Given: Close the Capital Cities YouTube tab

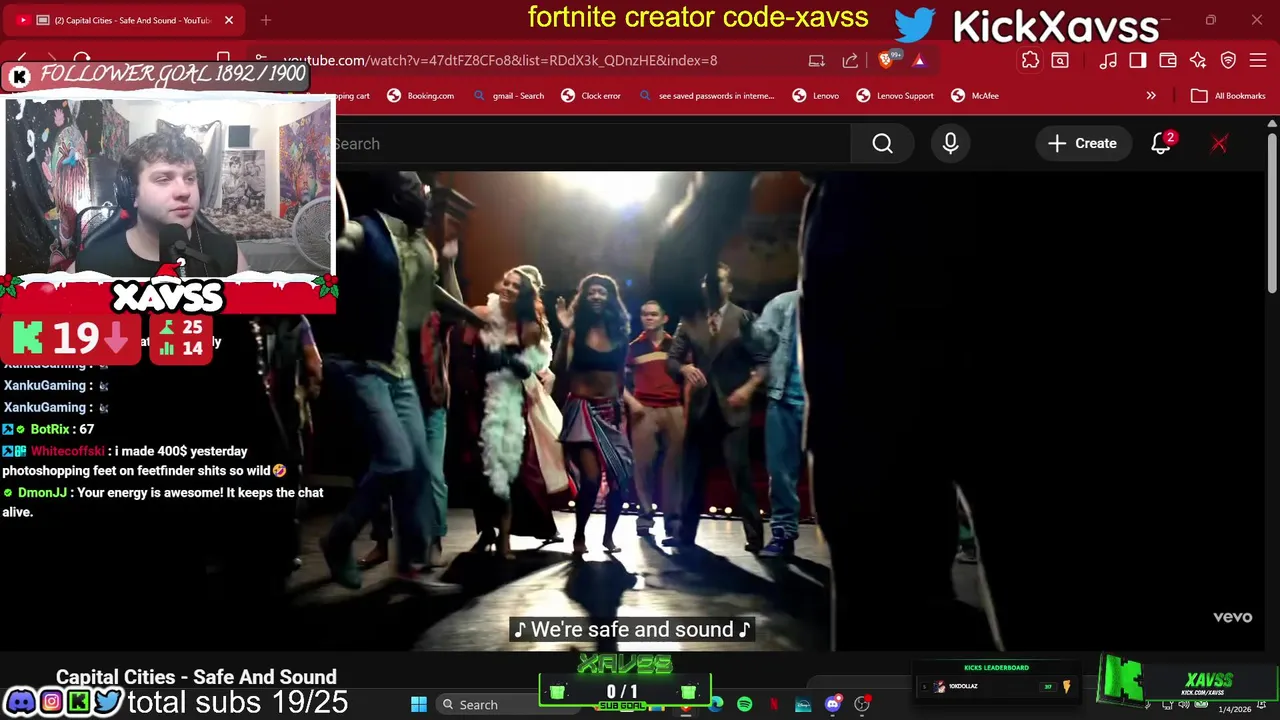Looking at the screenshot, I should point(229,20).
